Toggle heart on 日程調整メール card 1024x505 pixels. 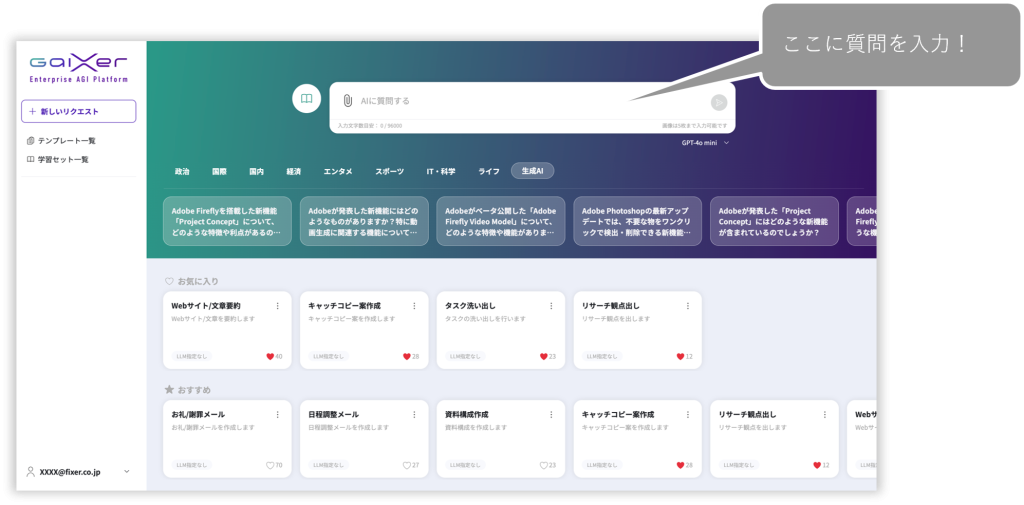(406, 465)
